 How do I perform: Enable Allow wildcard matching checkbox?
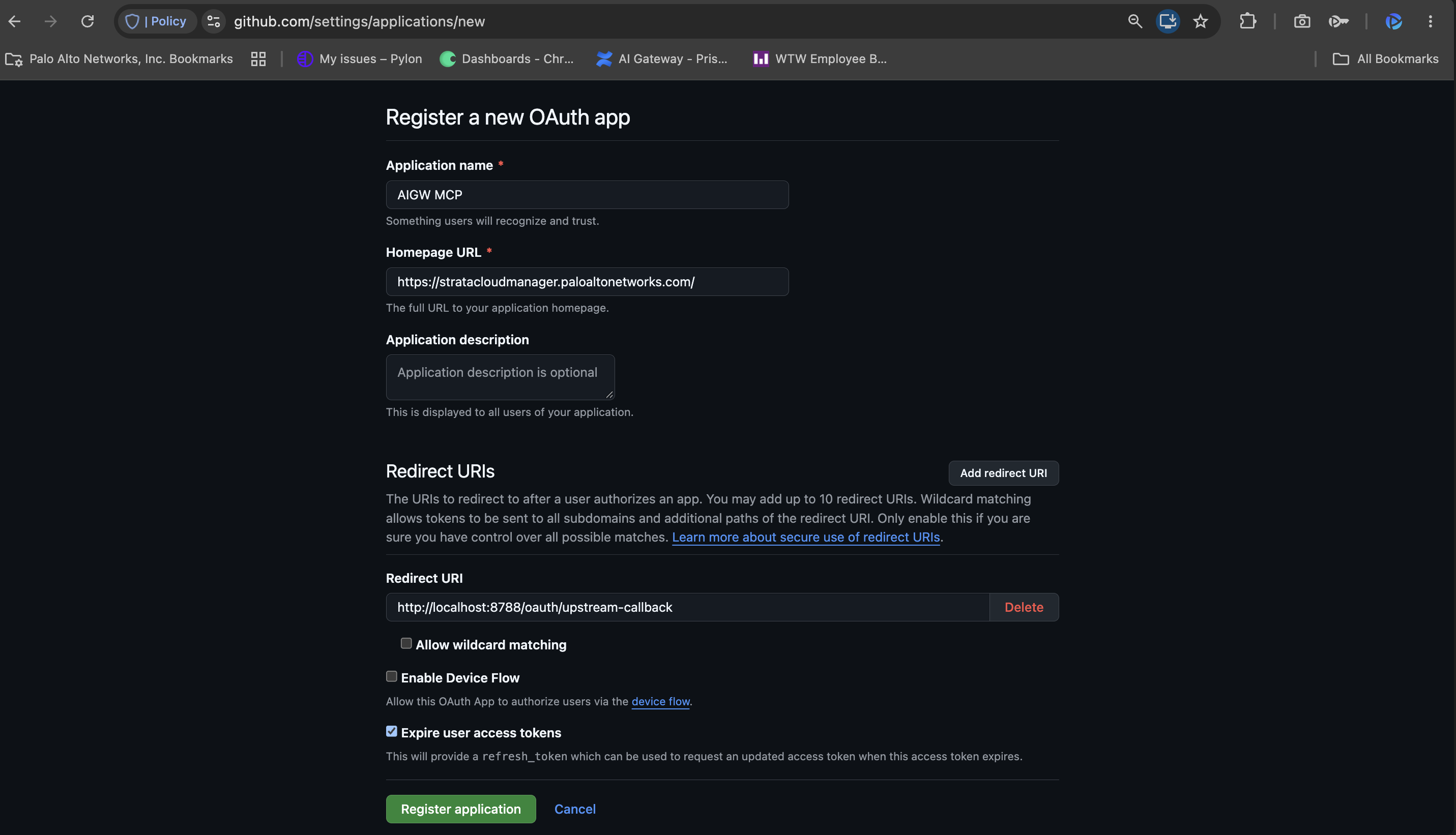coord(406,643)
